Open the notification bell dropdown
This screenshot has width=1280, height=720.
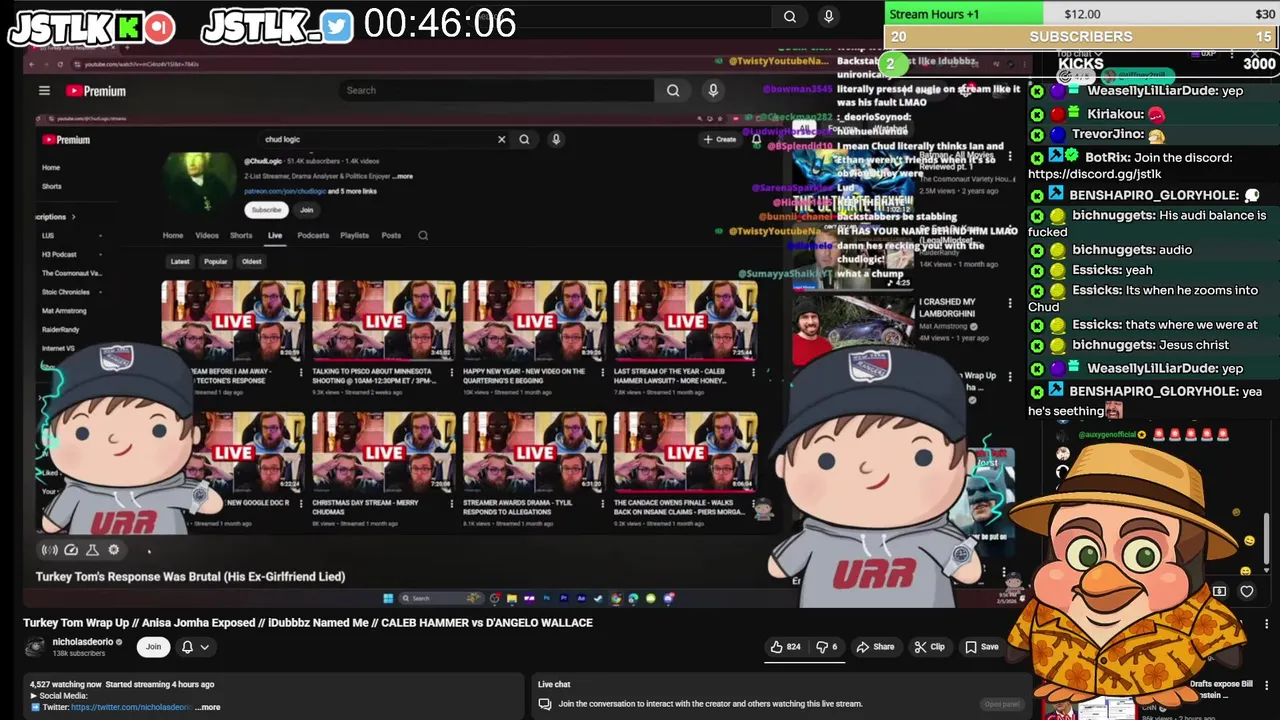point(195,647)
